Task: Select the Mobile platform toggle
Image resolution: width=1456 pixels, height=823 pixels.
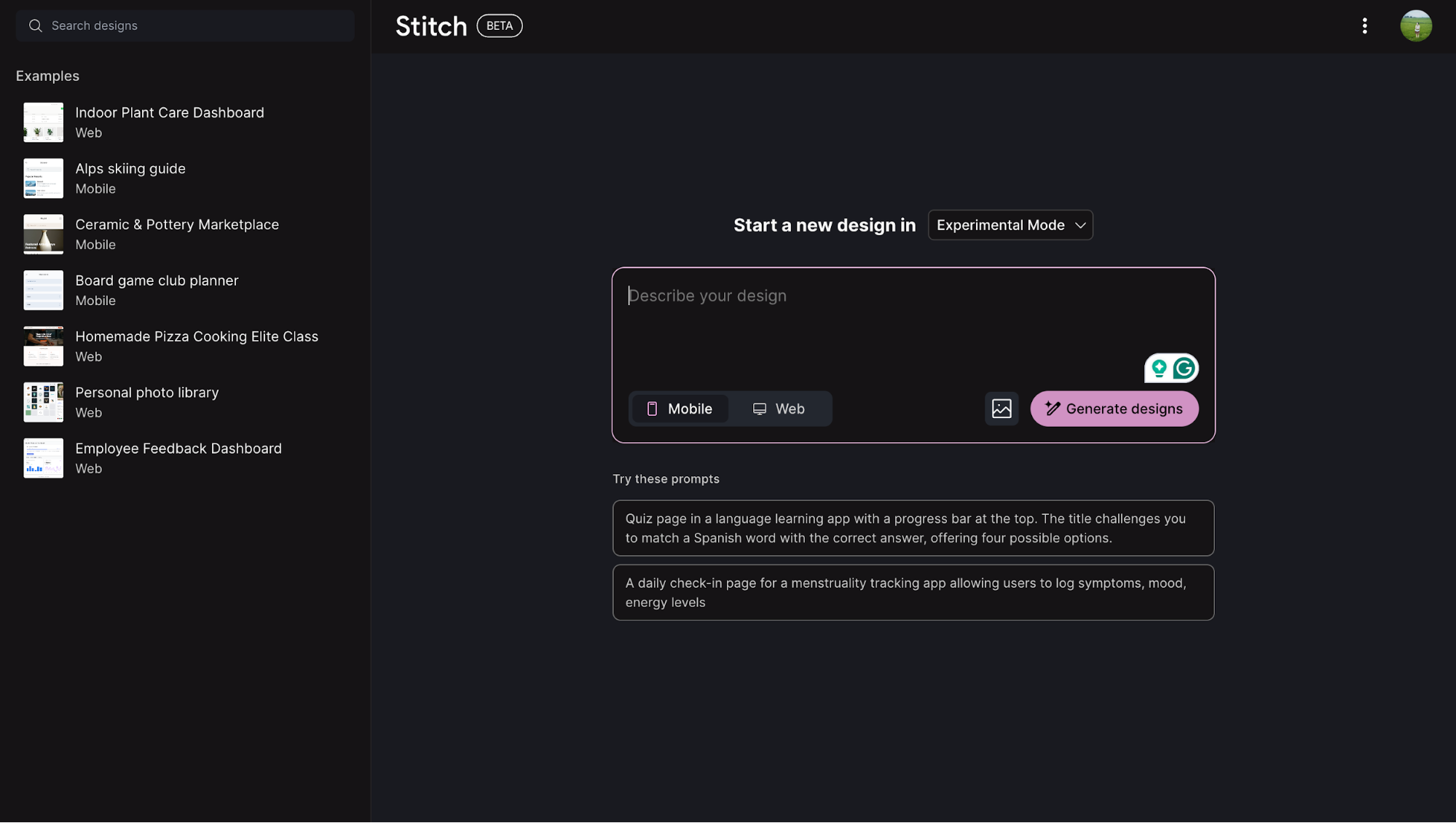Action: pyautogui.click(x=680, y=409)
